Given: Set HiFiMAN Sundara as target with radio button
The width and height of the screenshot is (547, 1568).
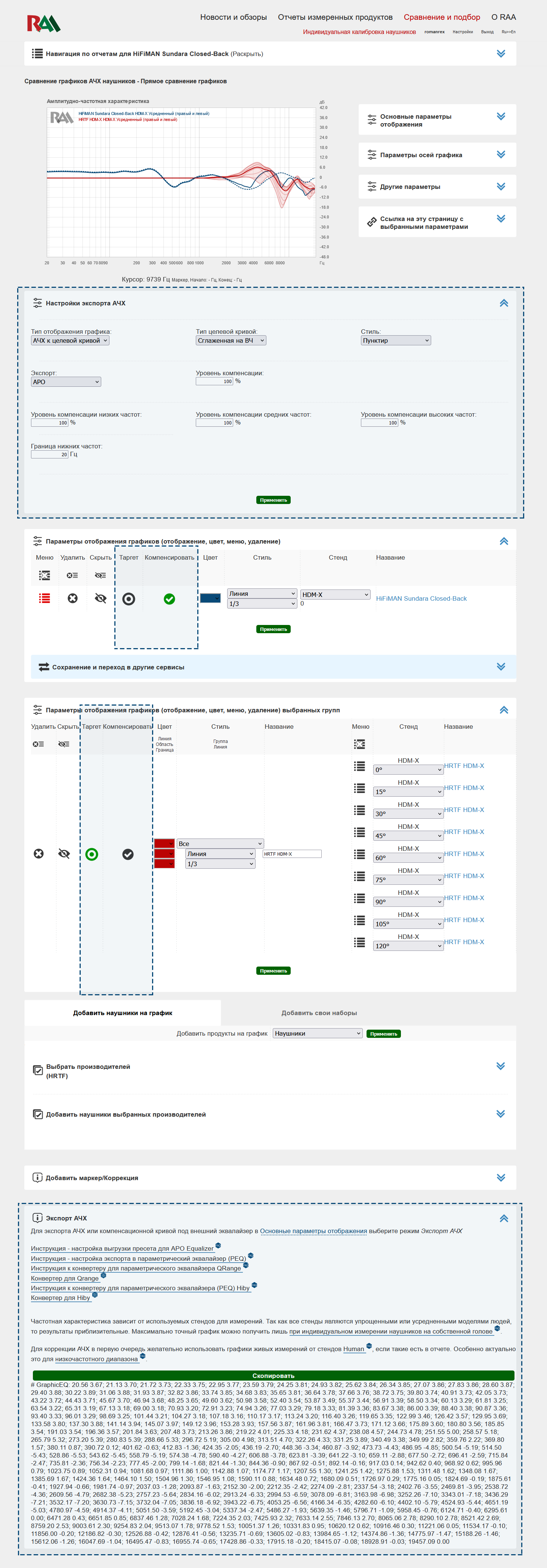Looking at the screenshot, I should [x=129, y=599].
